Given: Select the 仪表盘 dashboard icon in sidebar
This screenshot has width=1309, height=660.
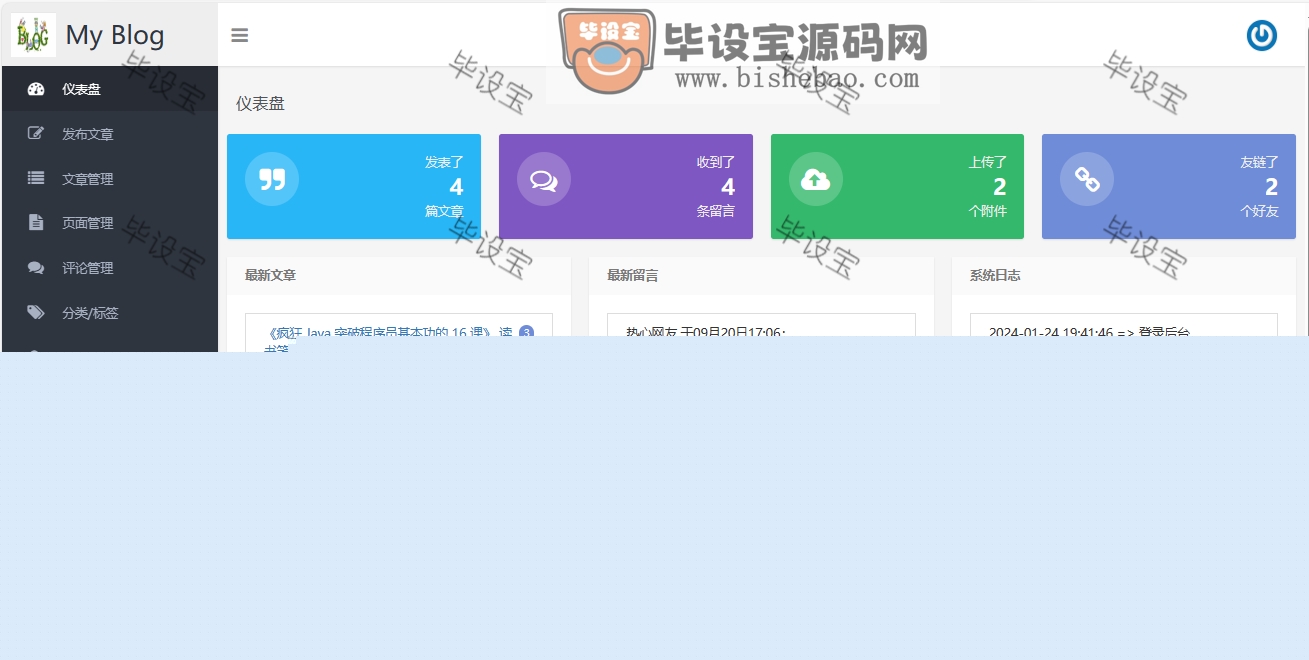Looking at the screenshot, I should (x=36, y=89).
